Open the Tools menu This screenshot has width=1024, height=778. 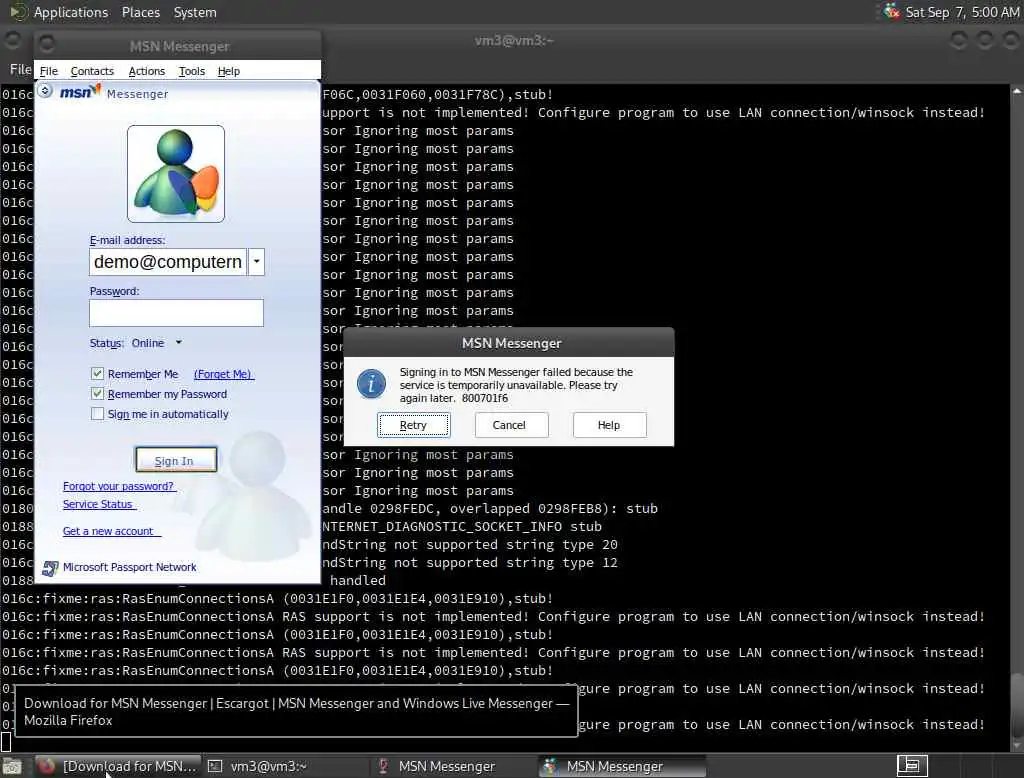tap(191, 71)
